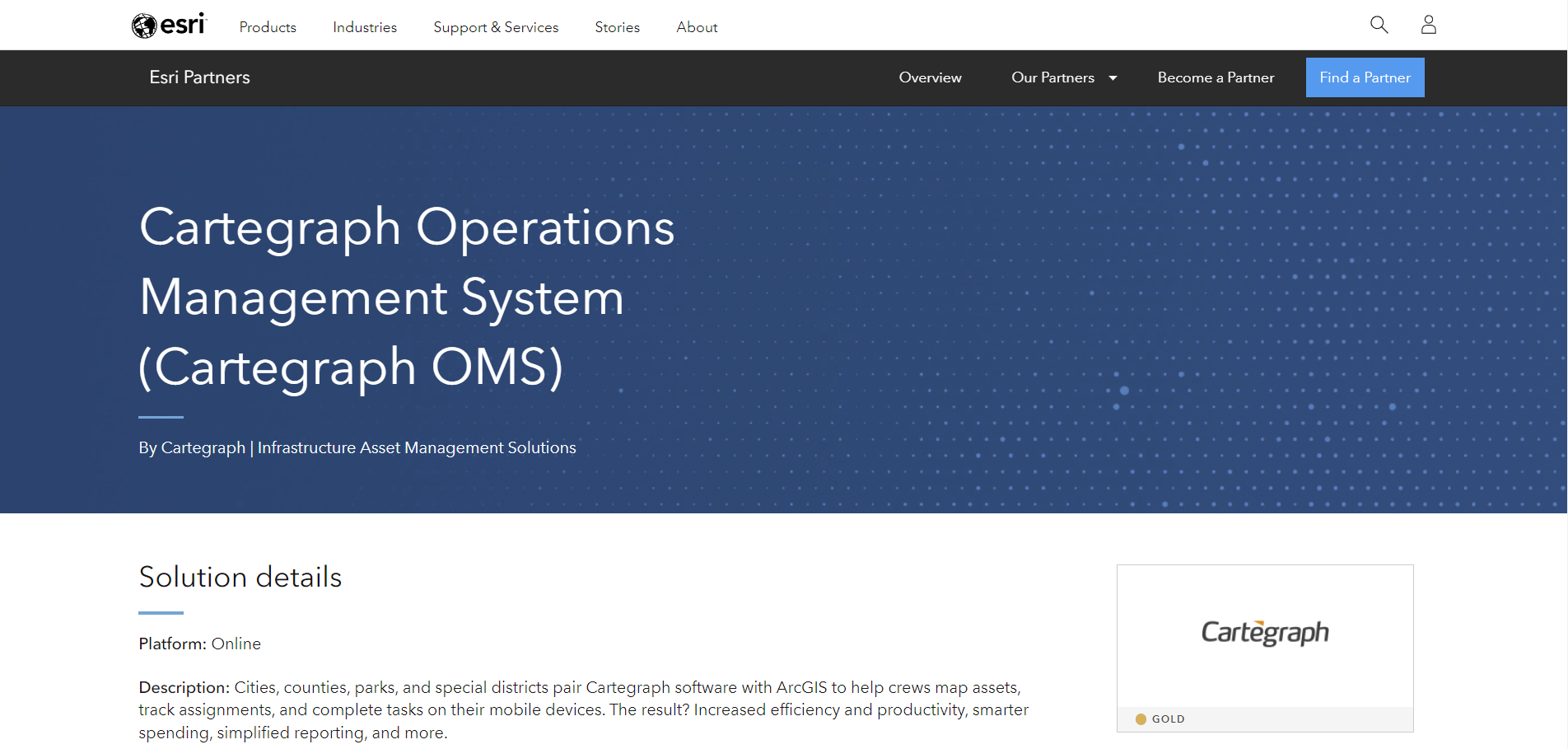Open the About menu

[x=697, y=27]
